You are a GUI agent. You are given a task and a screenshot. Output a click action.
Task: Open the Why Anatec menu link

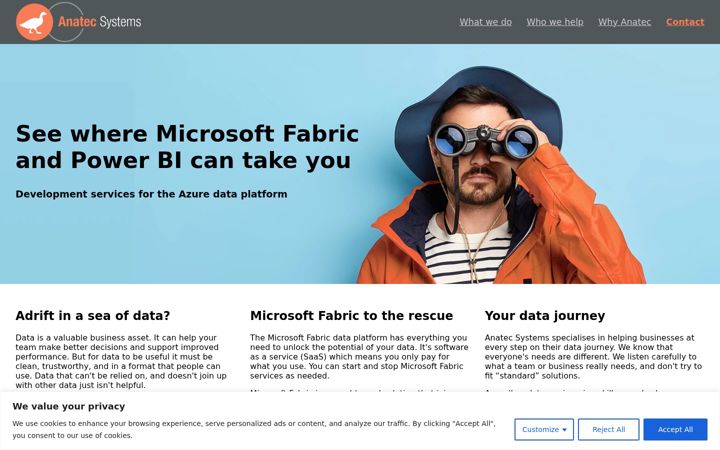pyautogui.click(x=624, y=22)
